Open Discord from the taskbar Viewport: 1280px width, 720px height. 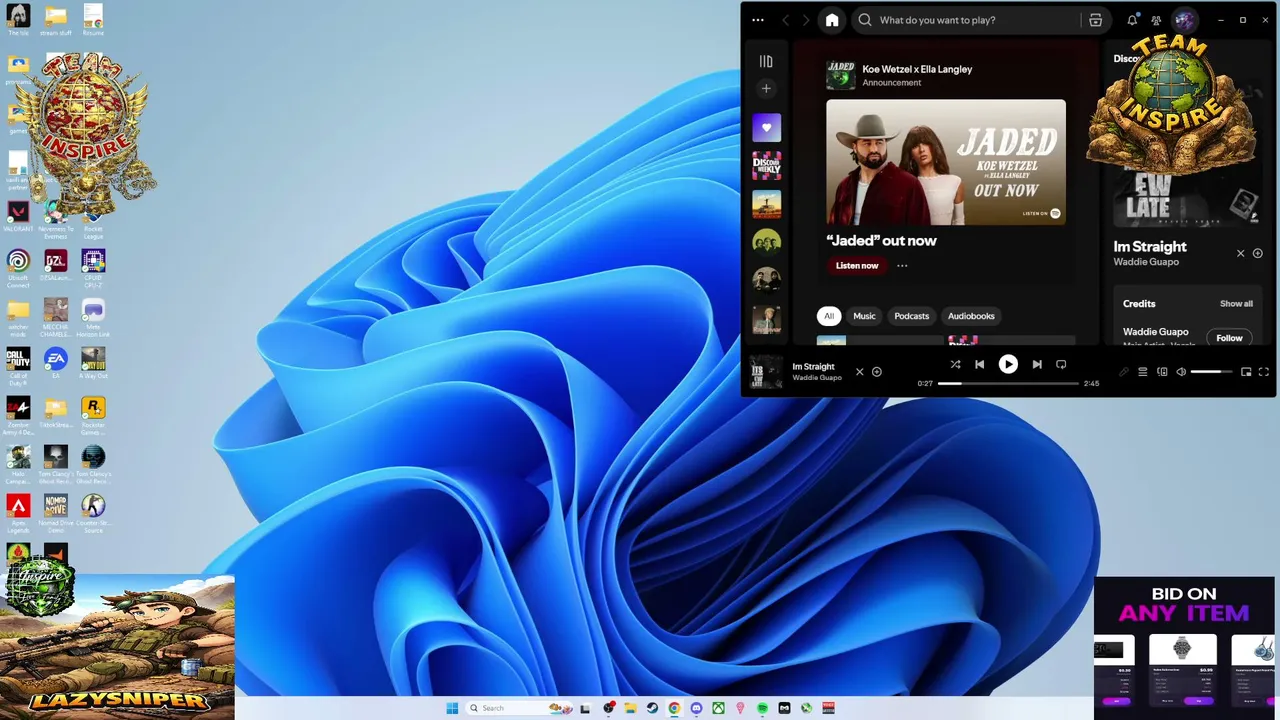[696, 708]
